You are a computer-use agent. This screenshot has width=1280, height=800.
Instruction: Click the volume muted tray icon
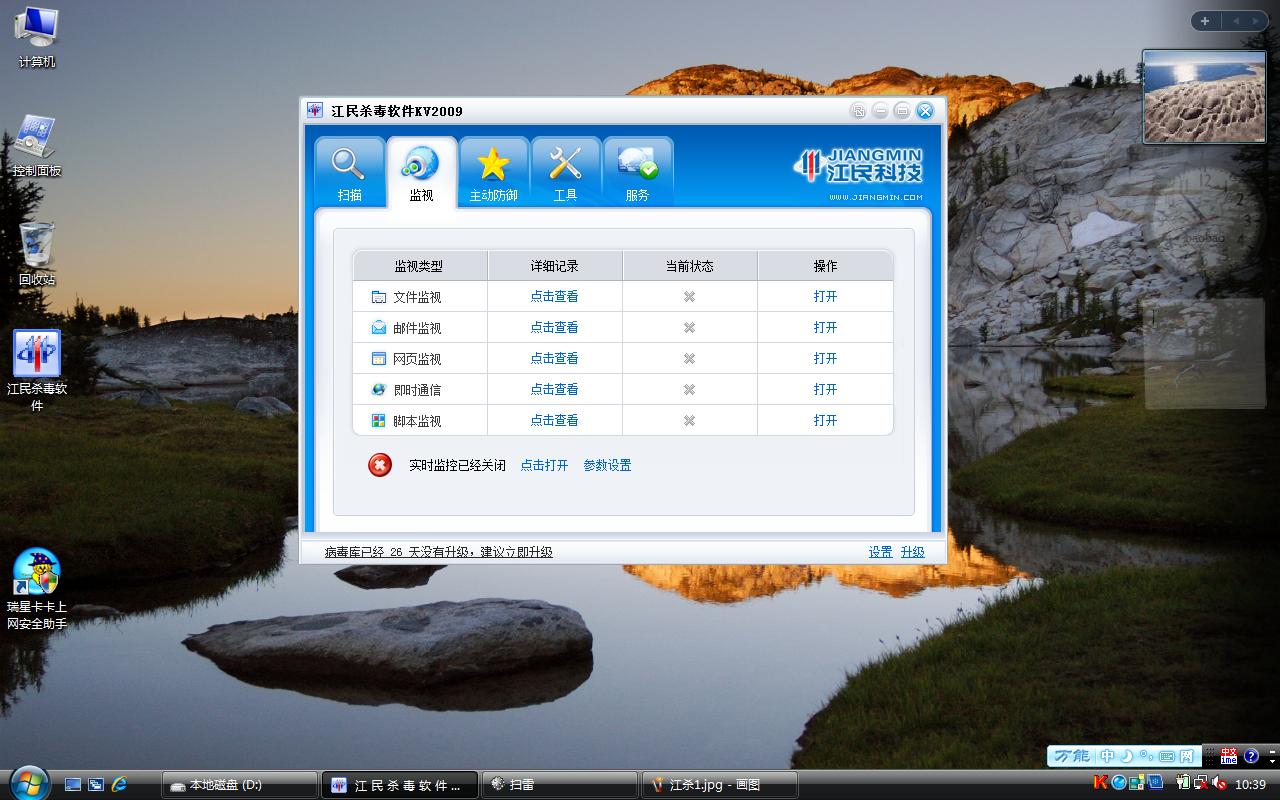pyautogui.click(x=1219, y=783)
